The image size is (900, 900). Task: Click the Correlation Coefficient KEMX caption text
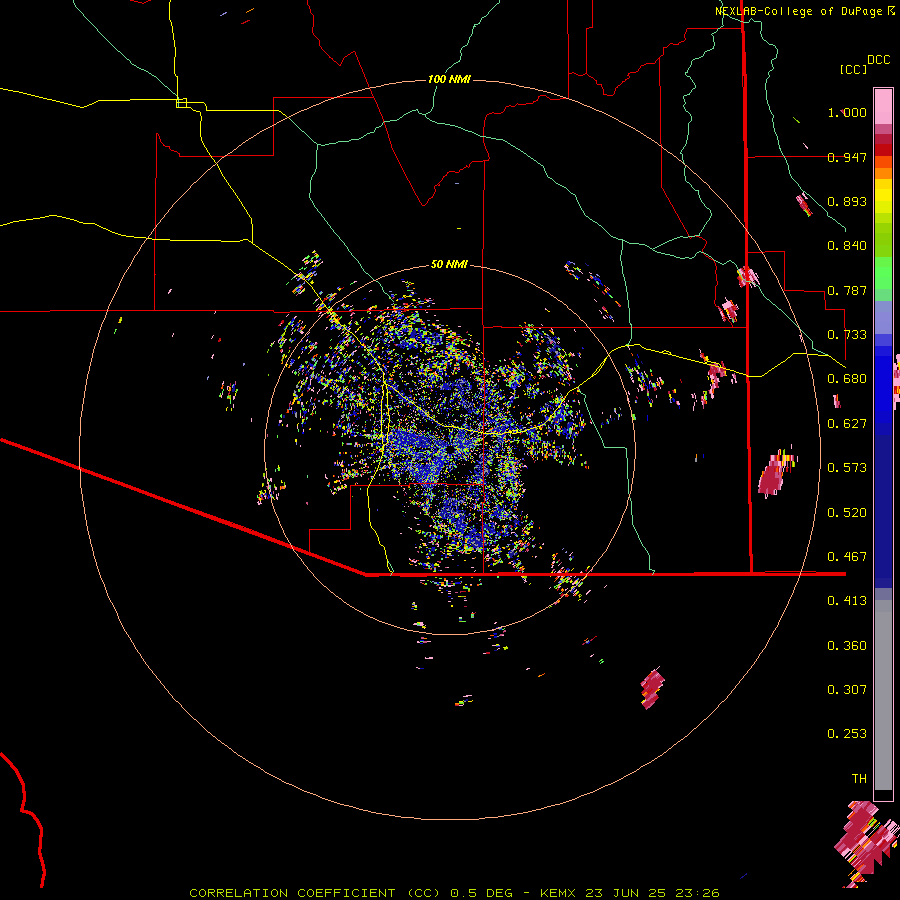[454, 893]
